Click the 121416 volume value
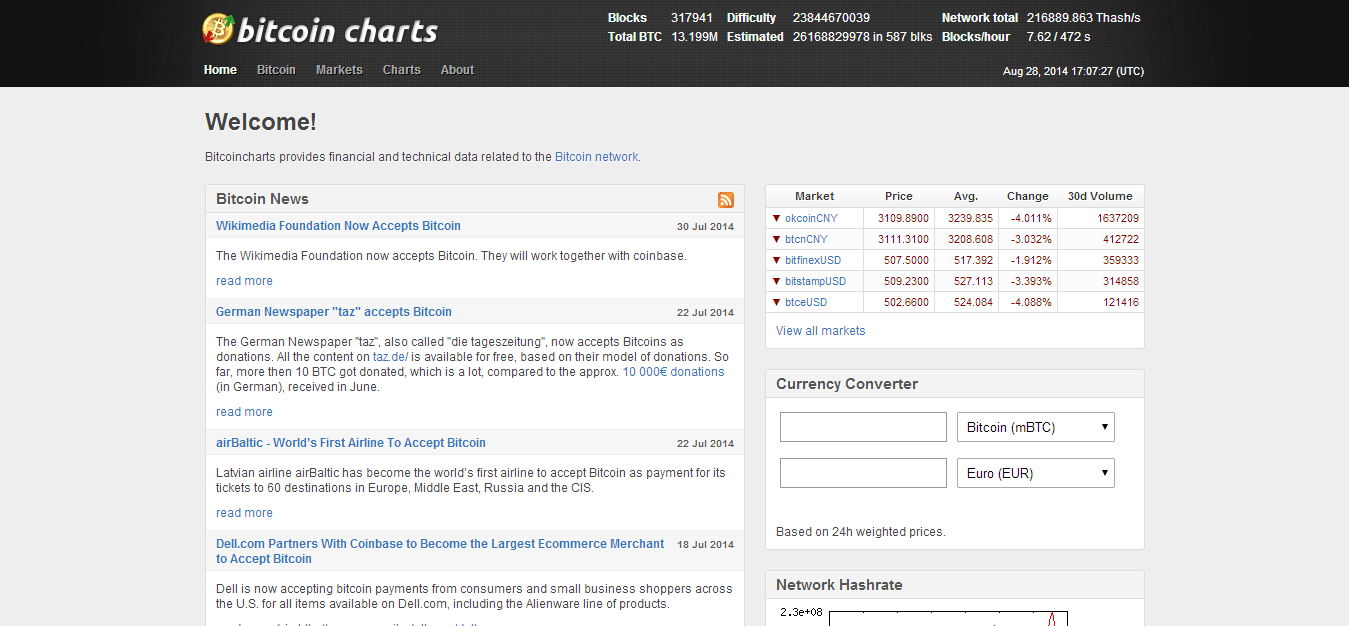The width and height of the screenshot is (1349, 626). [x=1121, y=302]
